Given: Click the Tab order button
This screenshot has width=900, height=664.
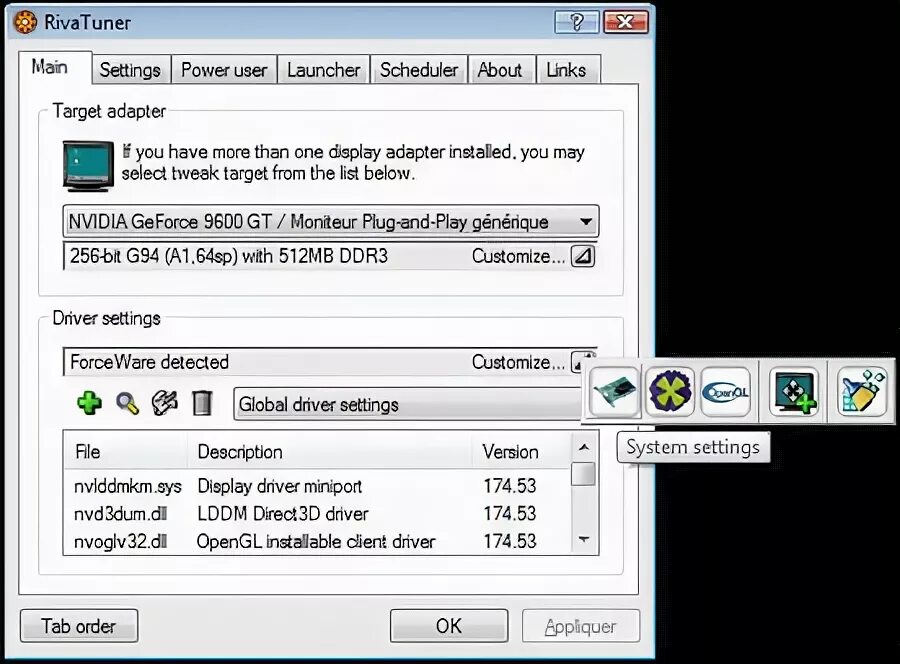Looking at the screenshot, I should [x=79, y=626].
